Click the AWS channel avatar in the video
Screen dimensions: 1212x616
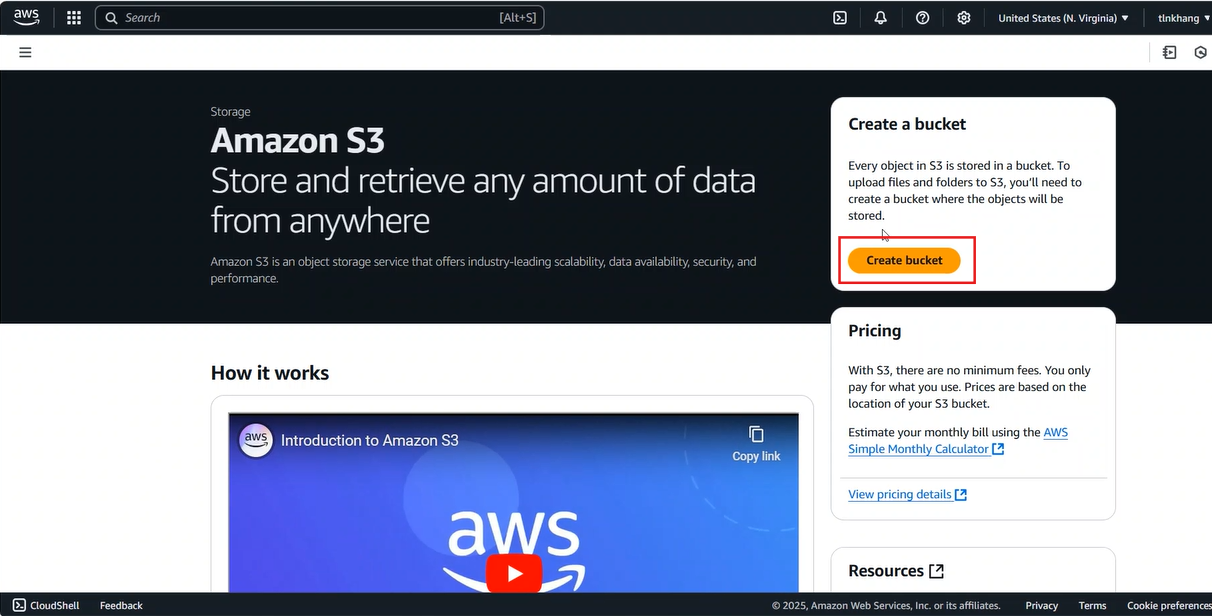pos(256,440)
